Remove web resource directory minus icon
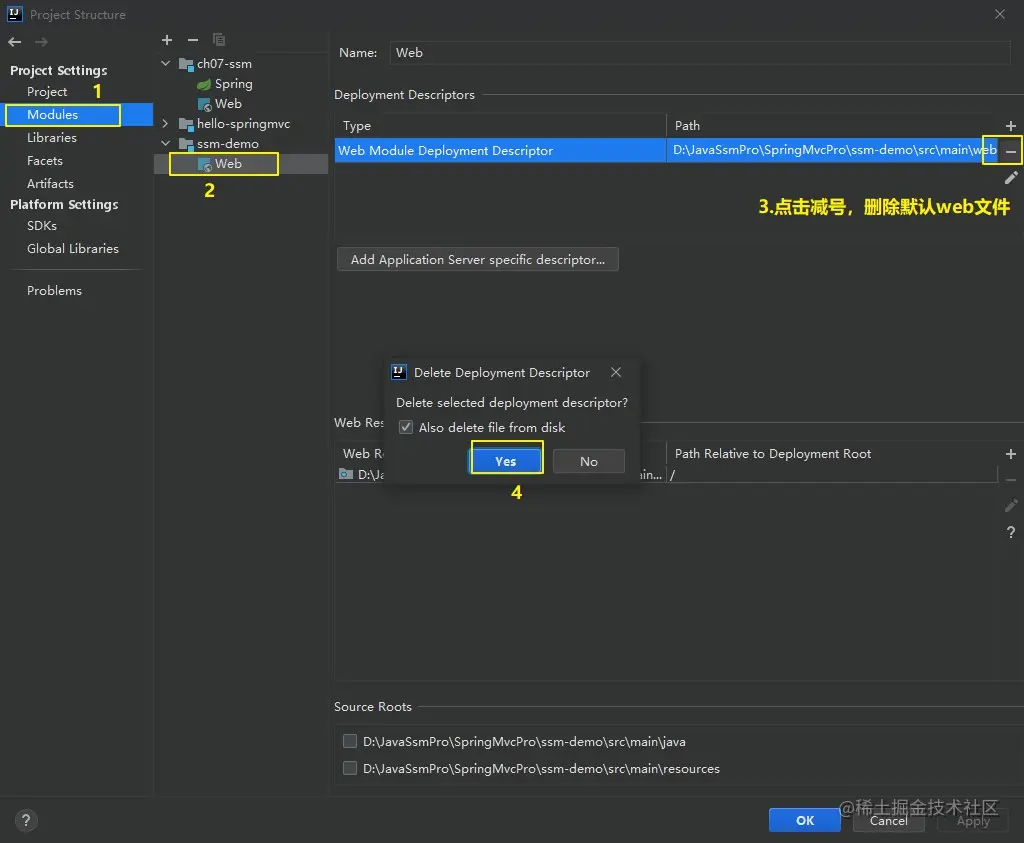1024x843 pixels. point(1010,480)
